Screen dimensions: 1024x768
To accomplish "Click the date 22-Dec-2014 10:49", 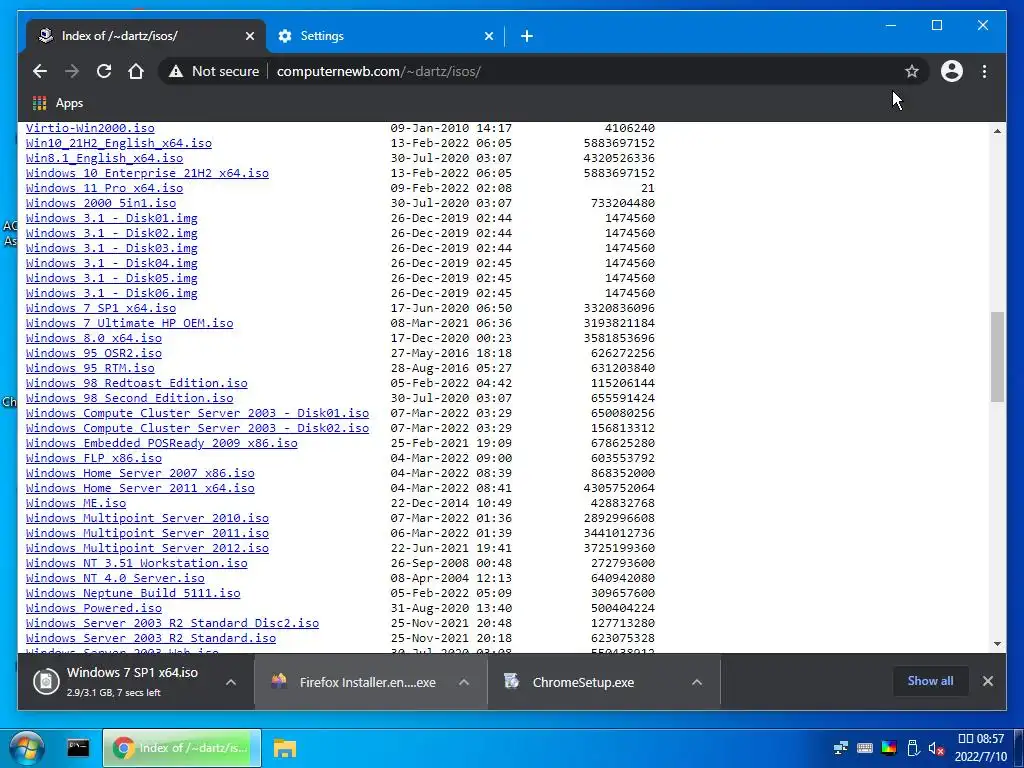I will pos(451,504).
